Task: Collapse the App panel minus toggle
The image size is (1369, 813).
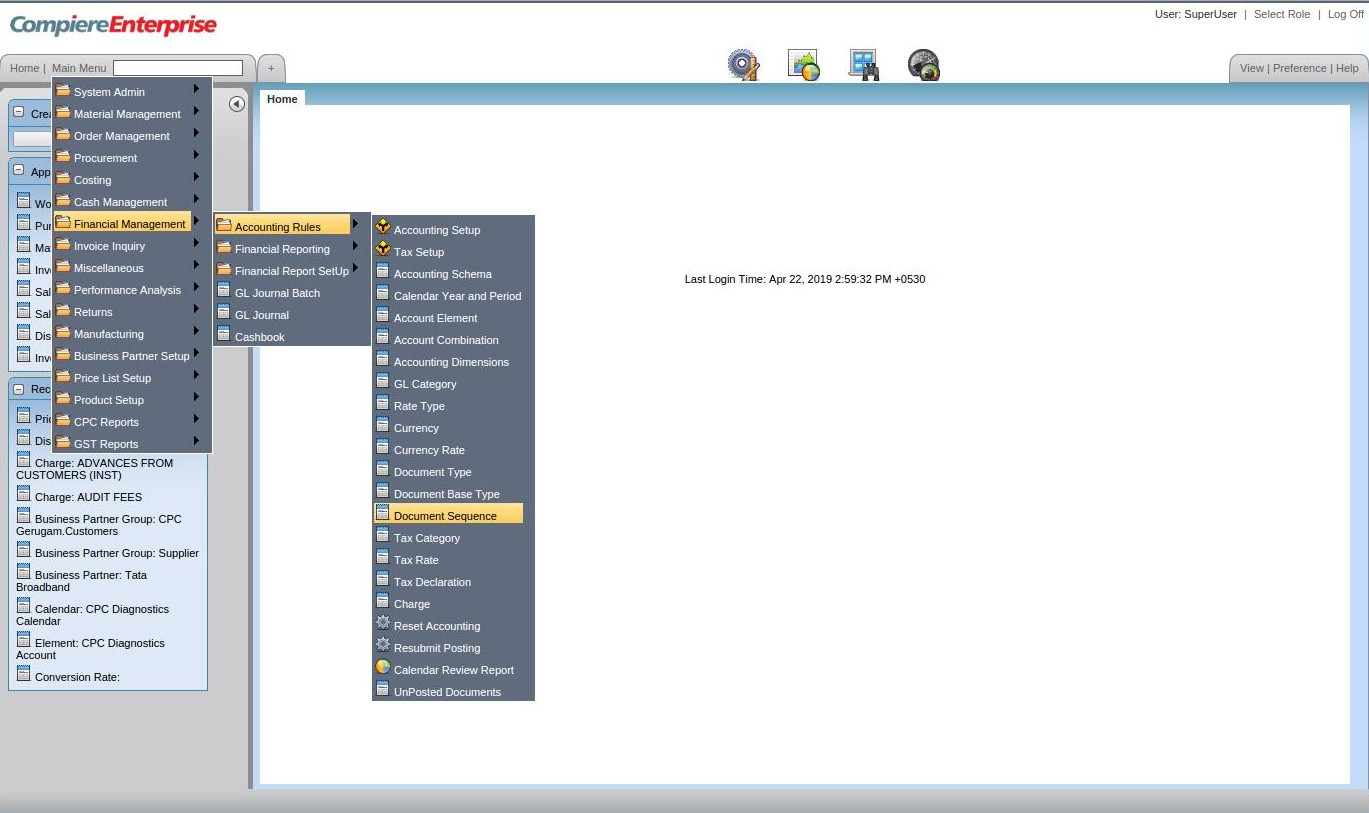Action: (x=18, y=170)
